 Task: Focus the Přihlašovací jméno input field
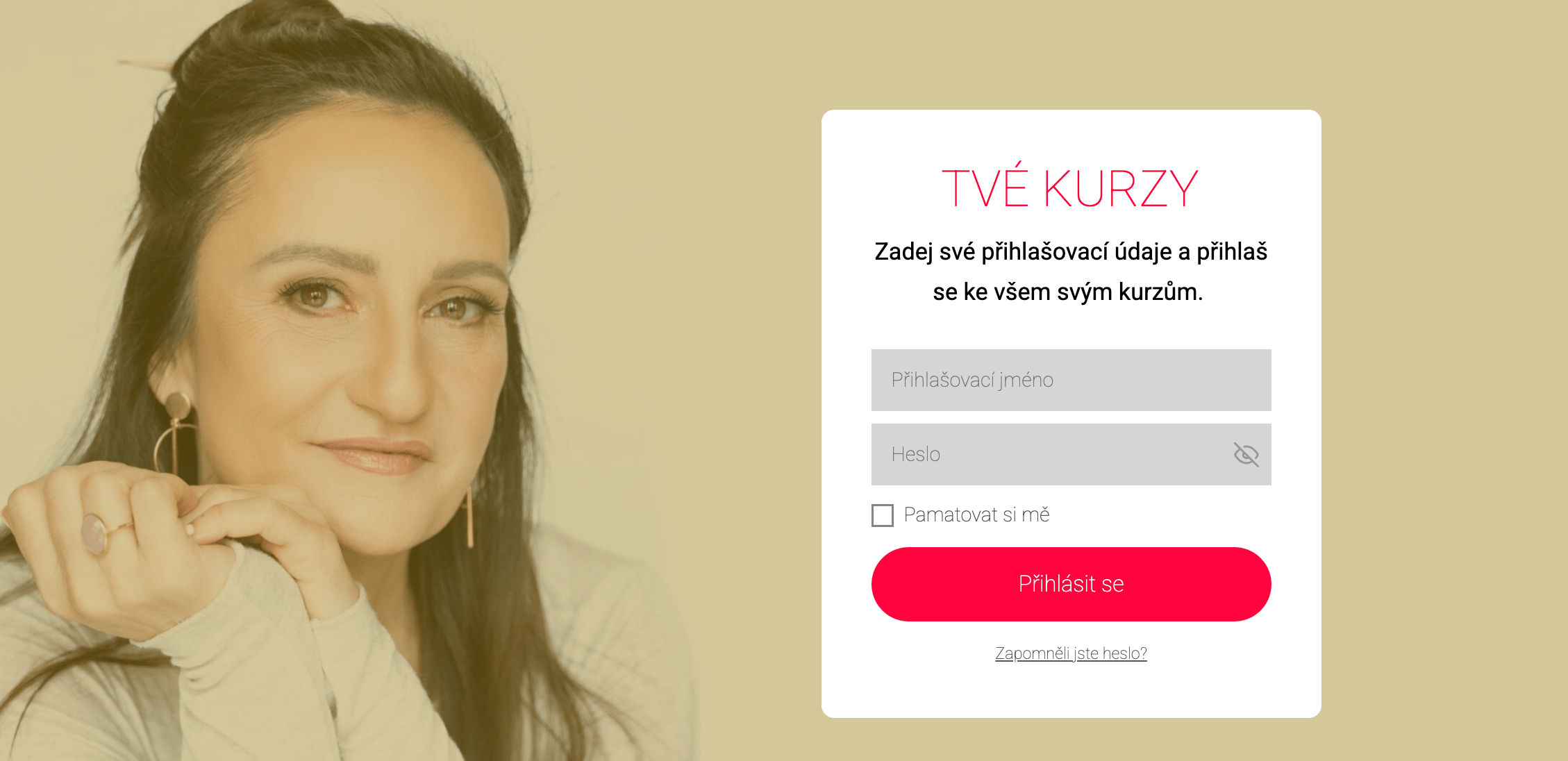1071,380
